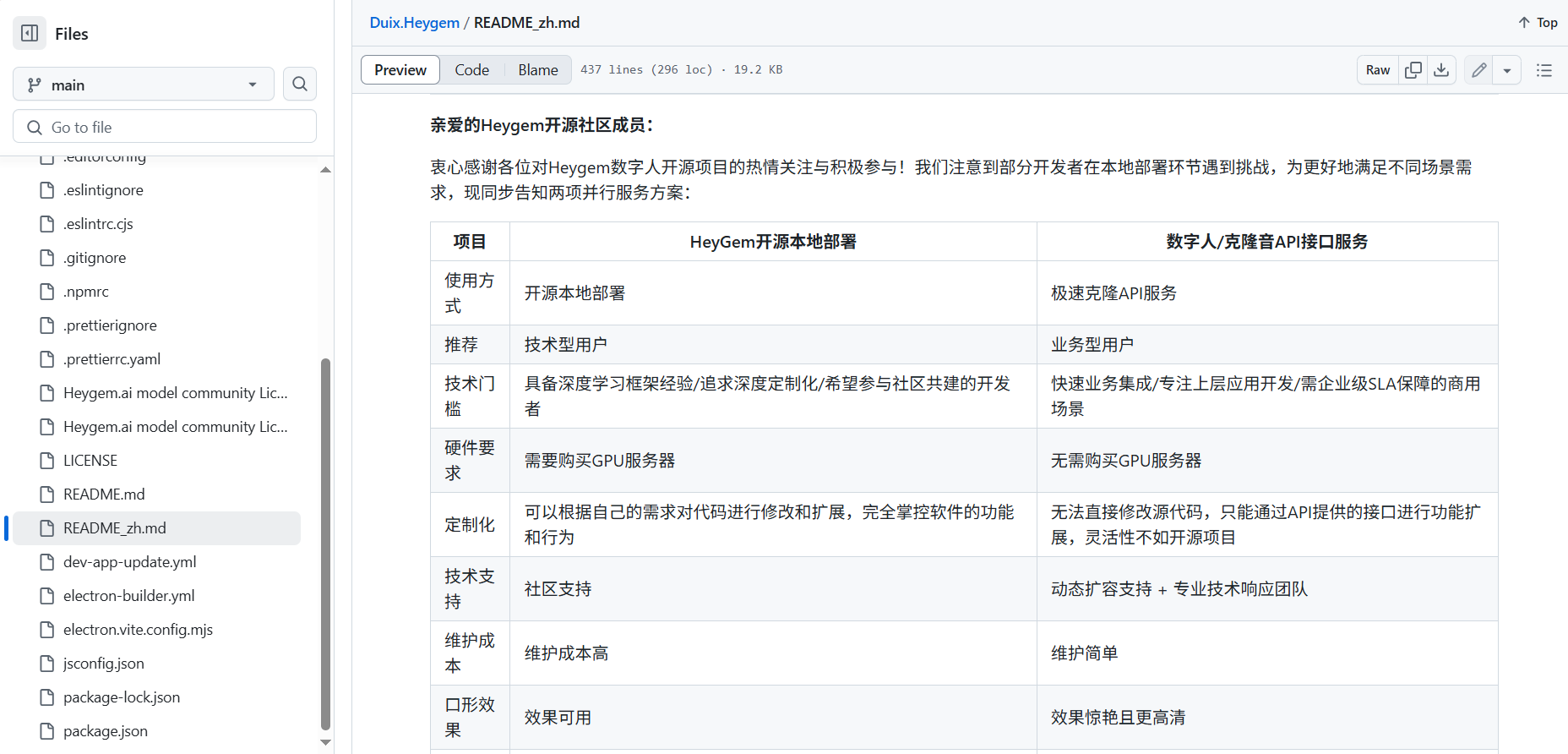This screenshot has height=754, width=1568.
Task: Open README.md in the tree
Action: (104, 494)
